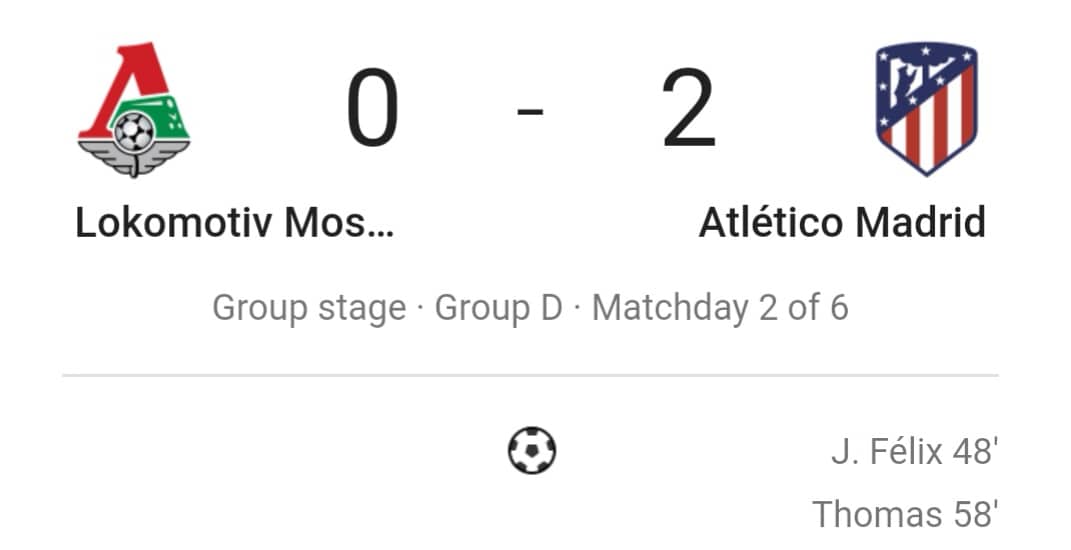
Task: Click the horizontal divider below match info
Action: pyautogui.click(x=531, y=375)
